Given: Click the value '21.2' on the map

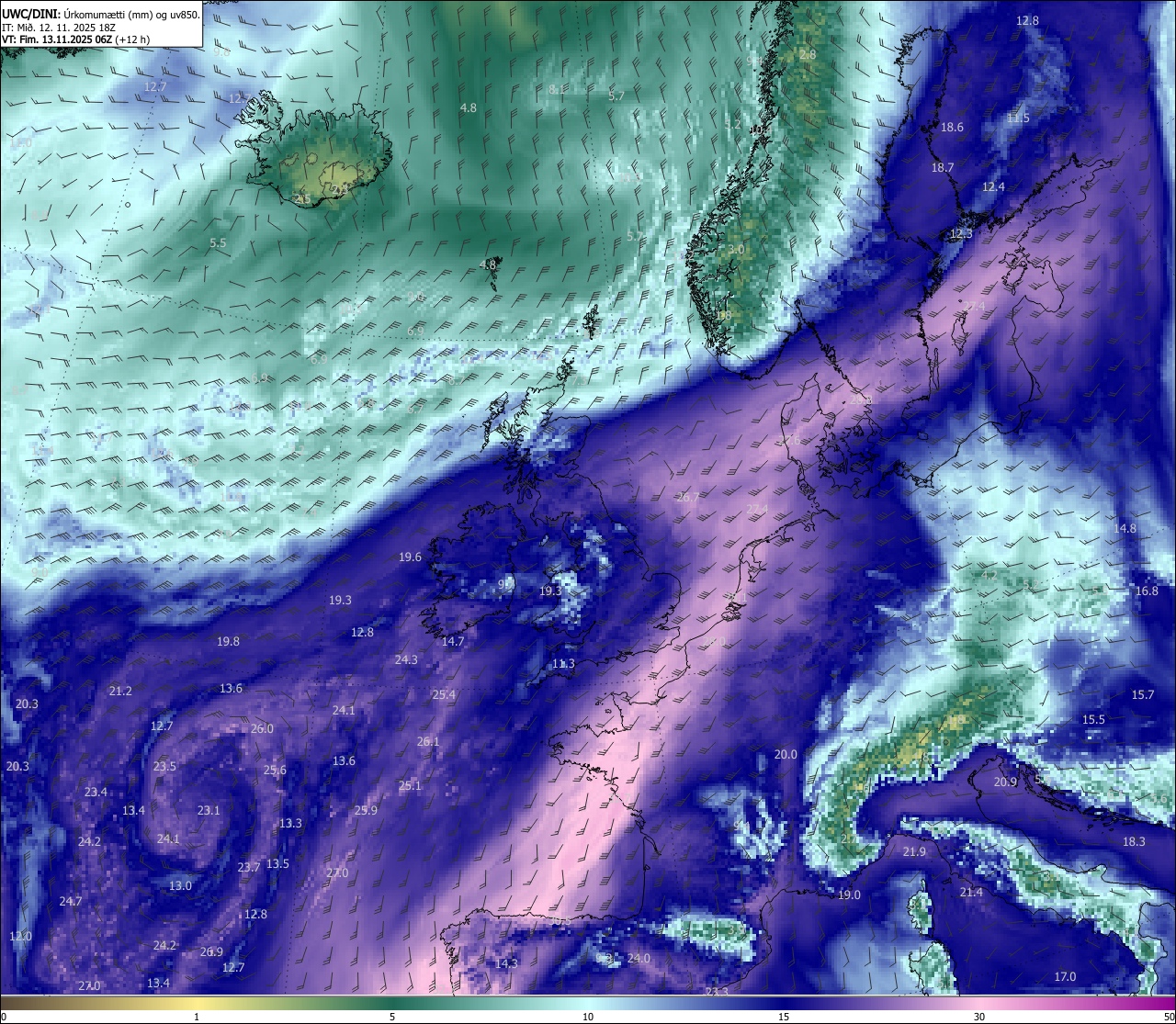Looking at the screenshot, I should point(120,692).
